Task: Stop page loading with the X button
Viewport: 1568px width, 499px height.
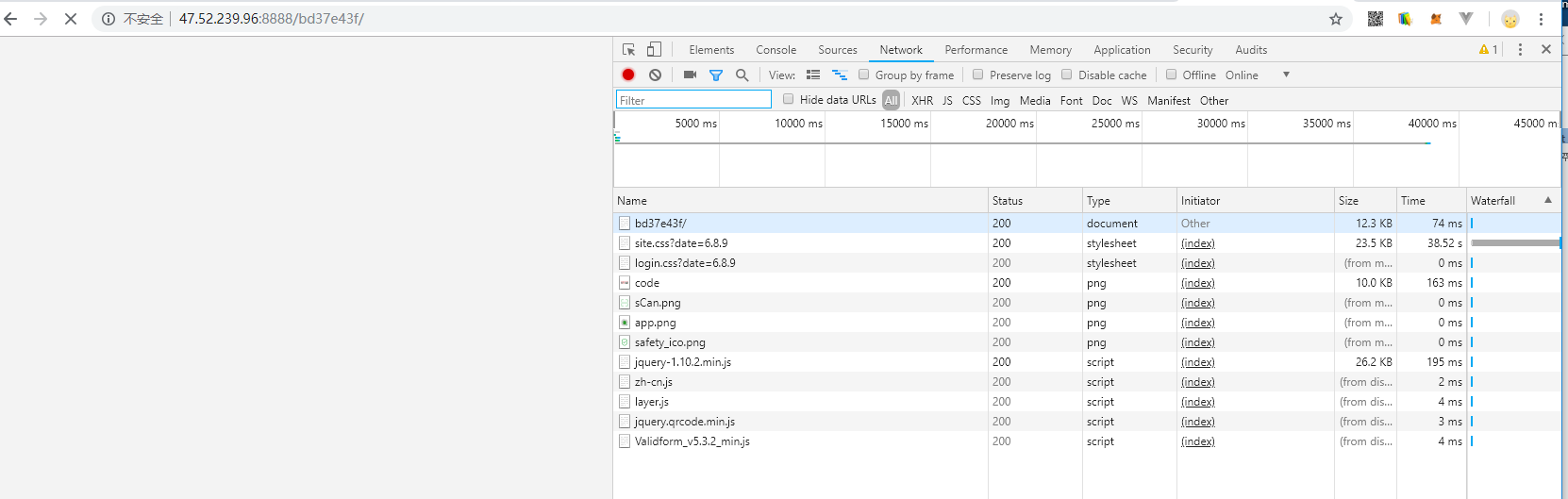Action: click(71, 19)
